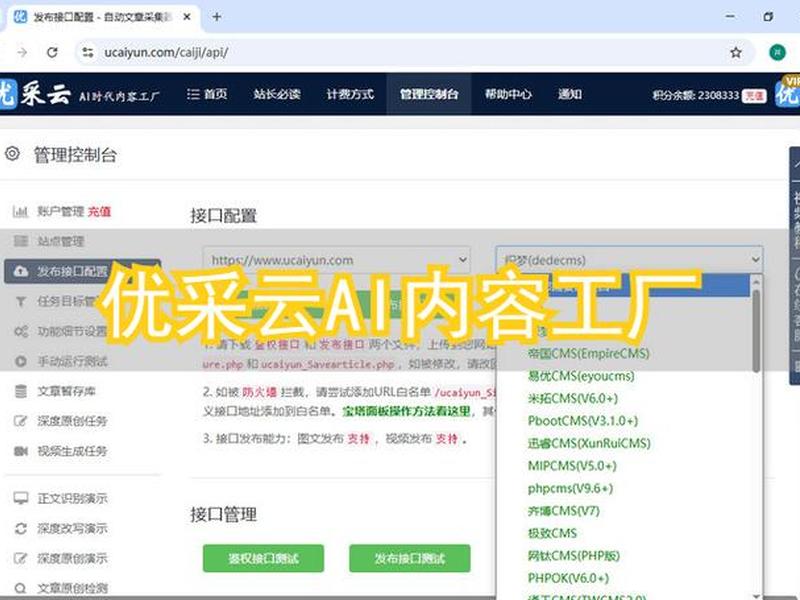Click the 文章原创检测 search icon
Image resolution: width=800 pixels, height=600 pixels.
(20, 588)
